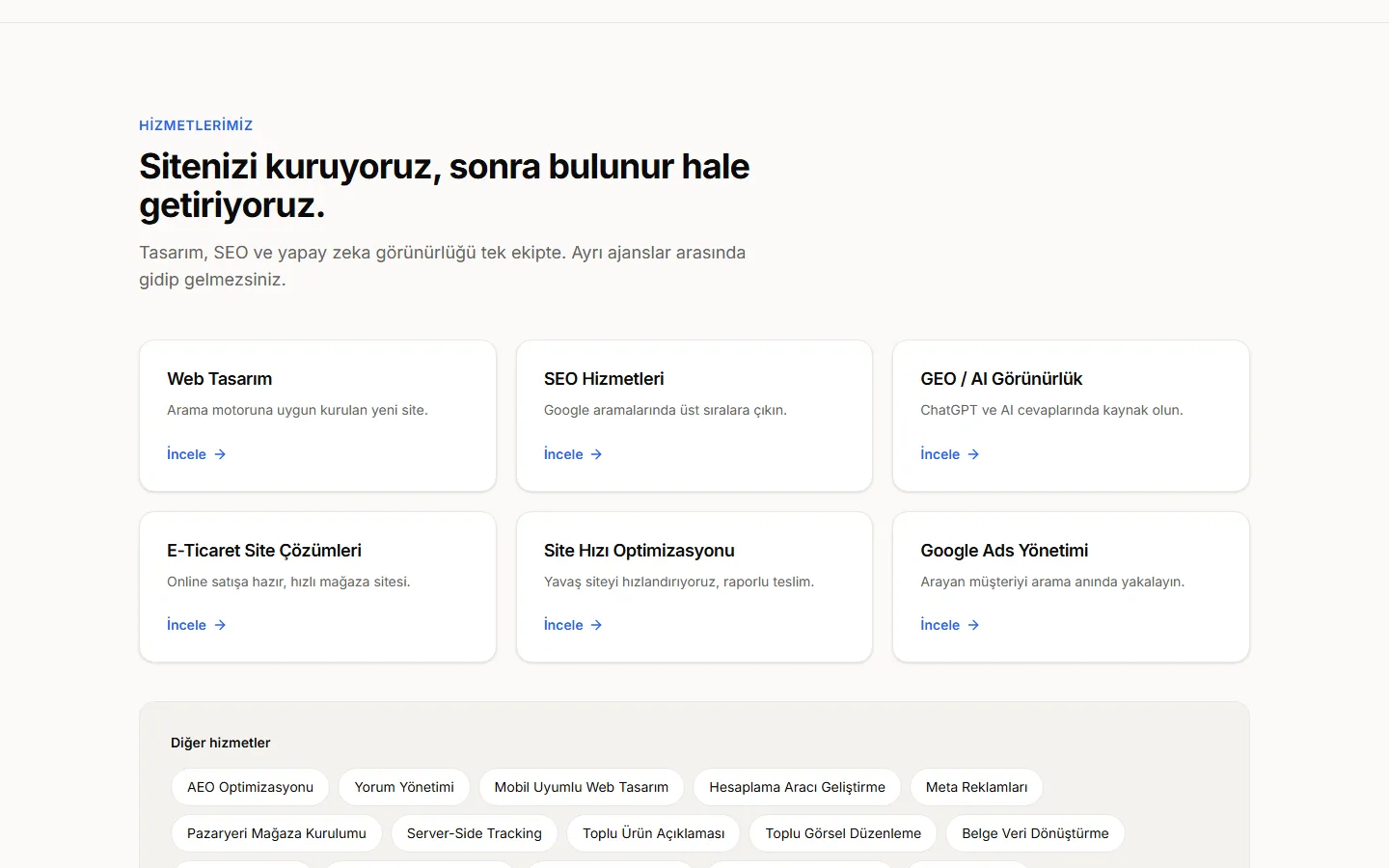
Task: Click the E-Ticaret Site Çözümleri card title
Action: pos(264,551)
